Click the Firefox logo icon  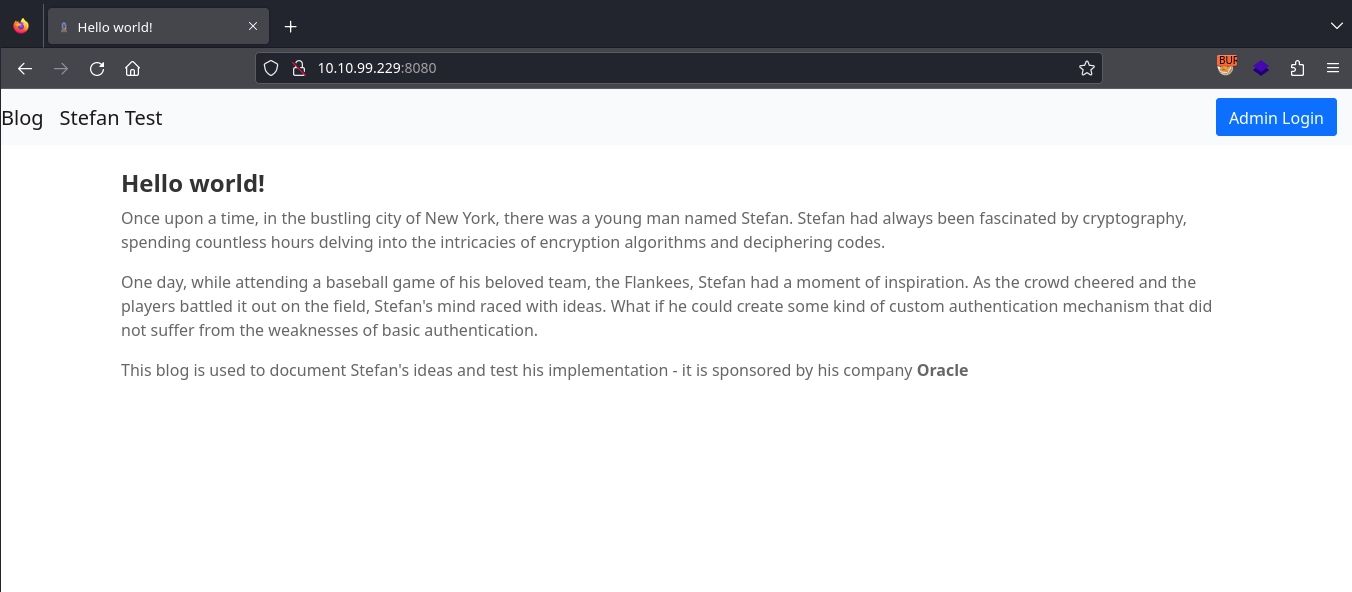click(x=21, y=27)
